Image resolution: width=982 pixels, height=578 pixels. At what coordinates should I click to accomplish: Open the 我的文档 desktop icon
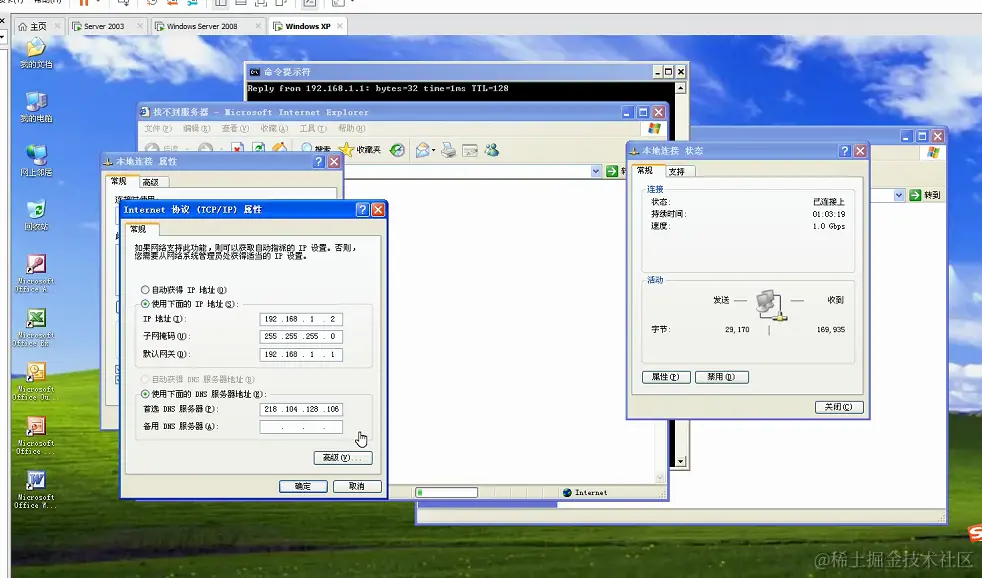36,52
